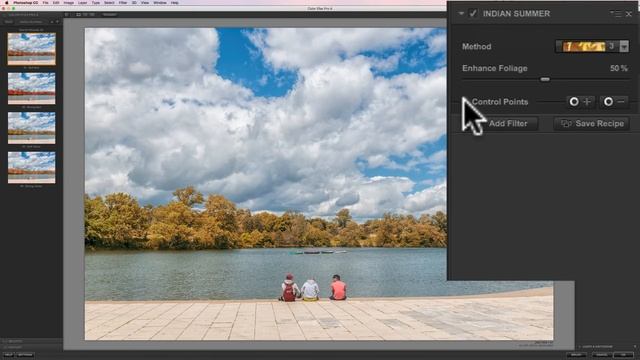Click the Settings button at bottom left
Viewport: 640px width, 360px height.
(25, 355)
